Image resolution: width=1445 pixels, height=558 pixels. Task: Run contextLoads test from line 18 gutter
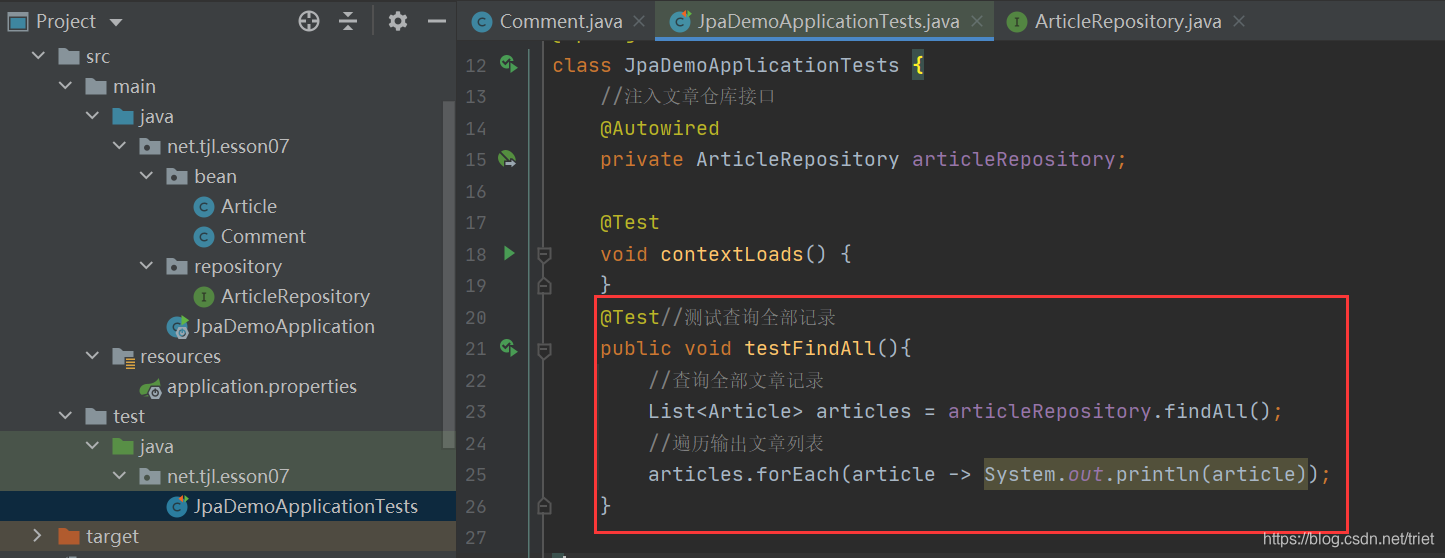tap(509, 253)
